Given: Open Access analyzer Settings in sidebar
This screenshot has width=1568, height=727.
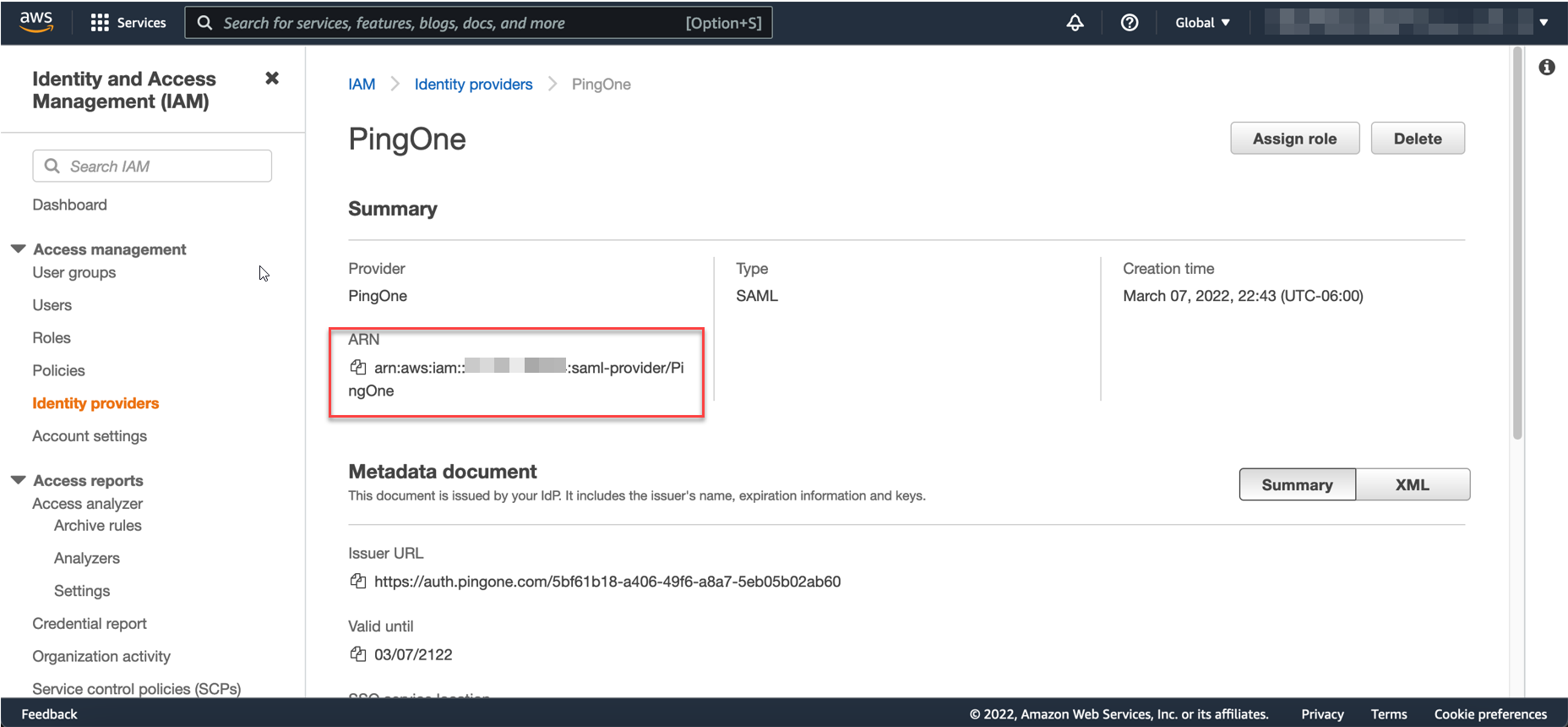Looking at the screenshot, I should click(82, 590).
